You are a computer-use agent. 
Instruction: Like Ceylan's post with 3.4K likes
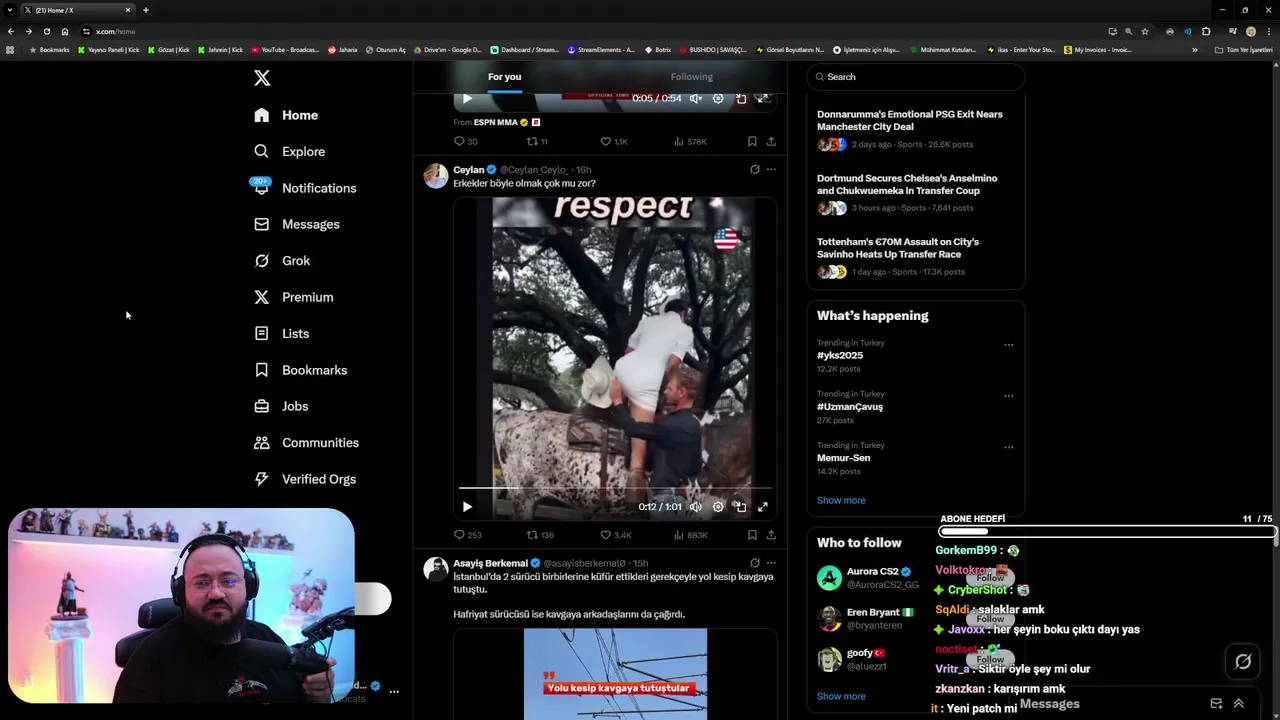615,535
